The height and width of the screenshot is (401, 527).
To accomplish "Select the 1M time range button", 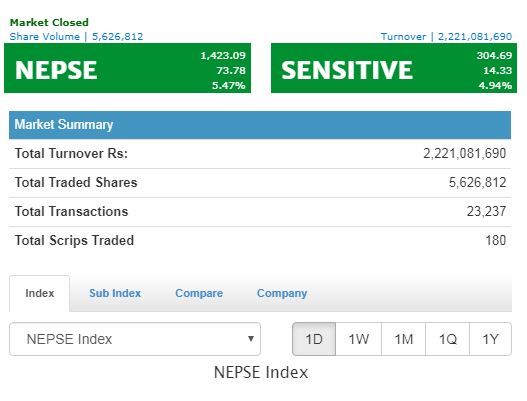I will (x=403, y=339).
